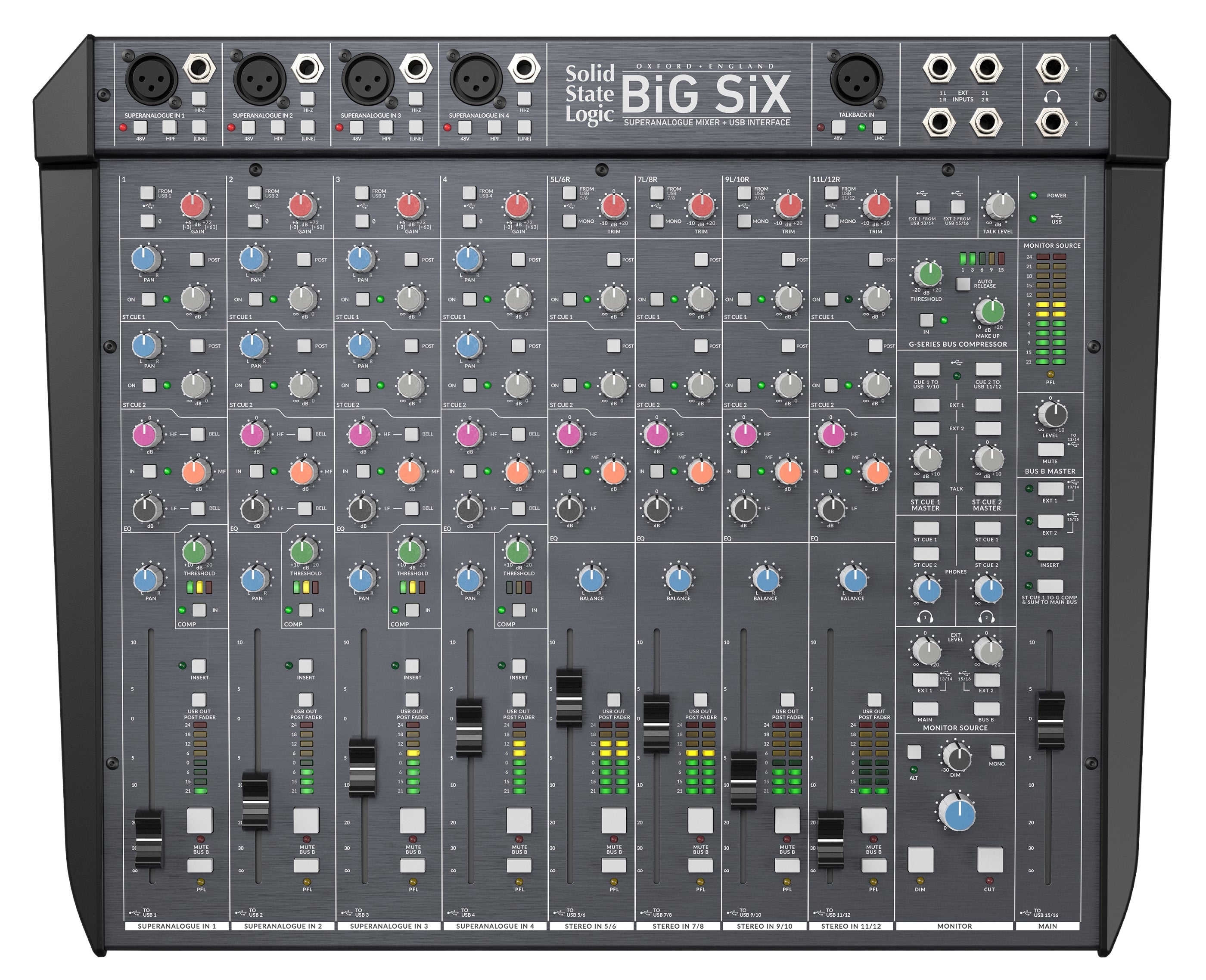Mute channel 2 with its MUTE button
The width and height of the screenshot is (1206, 980).
pyautogui.click(x=306, y=820)
